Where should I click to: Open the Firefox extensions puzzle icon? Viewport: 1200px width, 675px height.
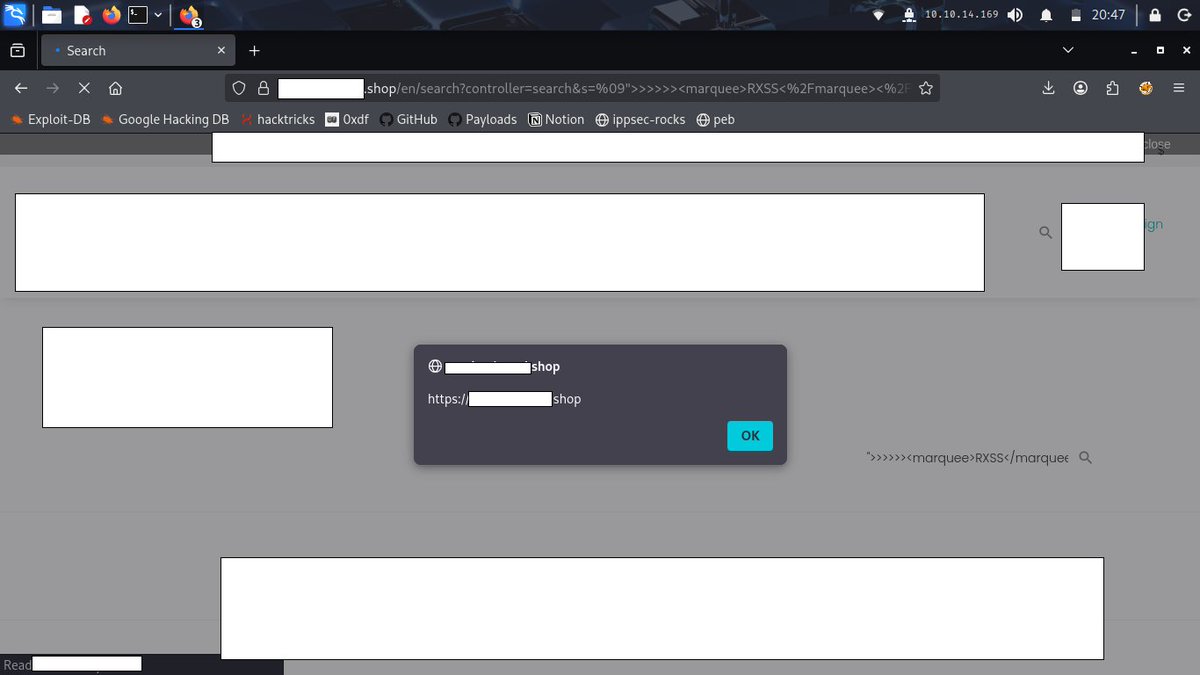pyautogui.click(x=1113, y=88)
